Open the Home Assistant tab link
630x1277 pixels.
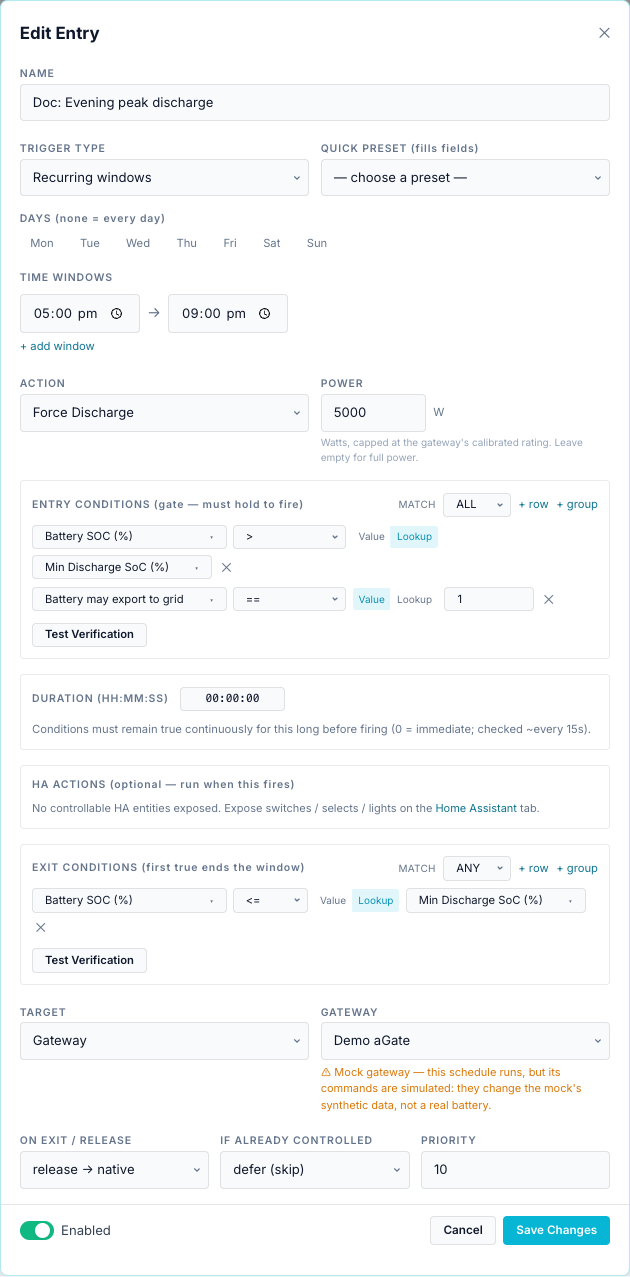click(476, 808)
